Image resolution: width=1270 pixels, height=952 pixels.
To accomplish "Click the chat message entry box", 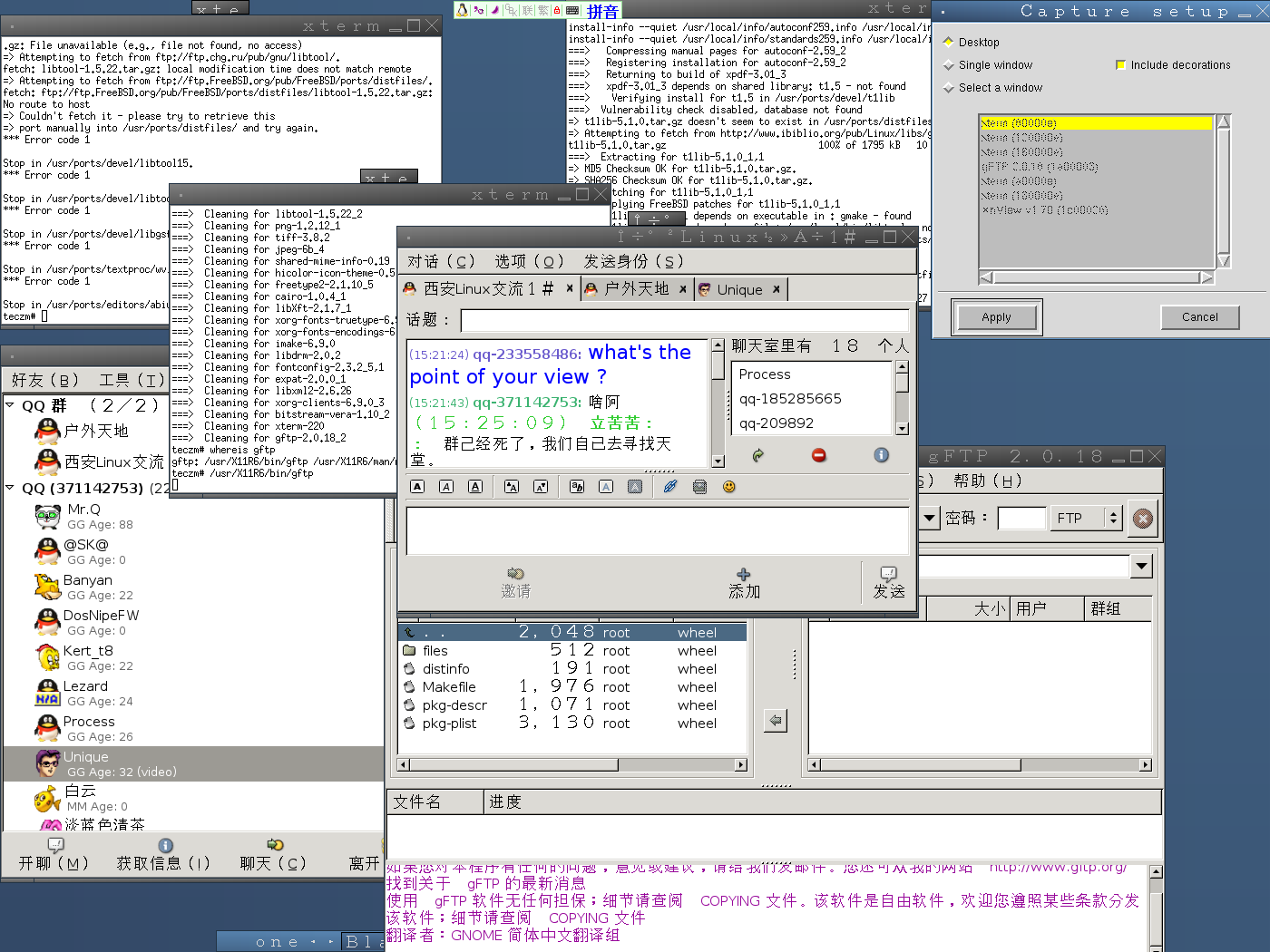I will 658,530.
